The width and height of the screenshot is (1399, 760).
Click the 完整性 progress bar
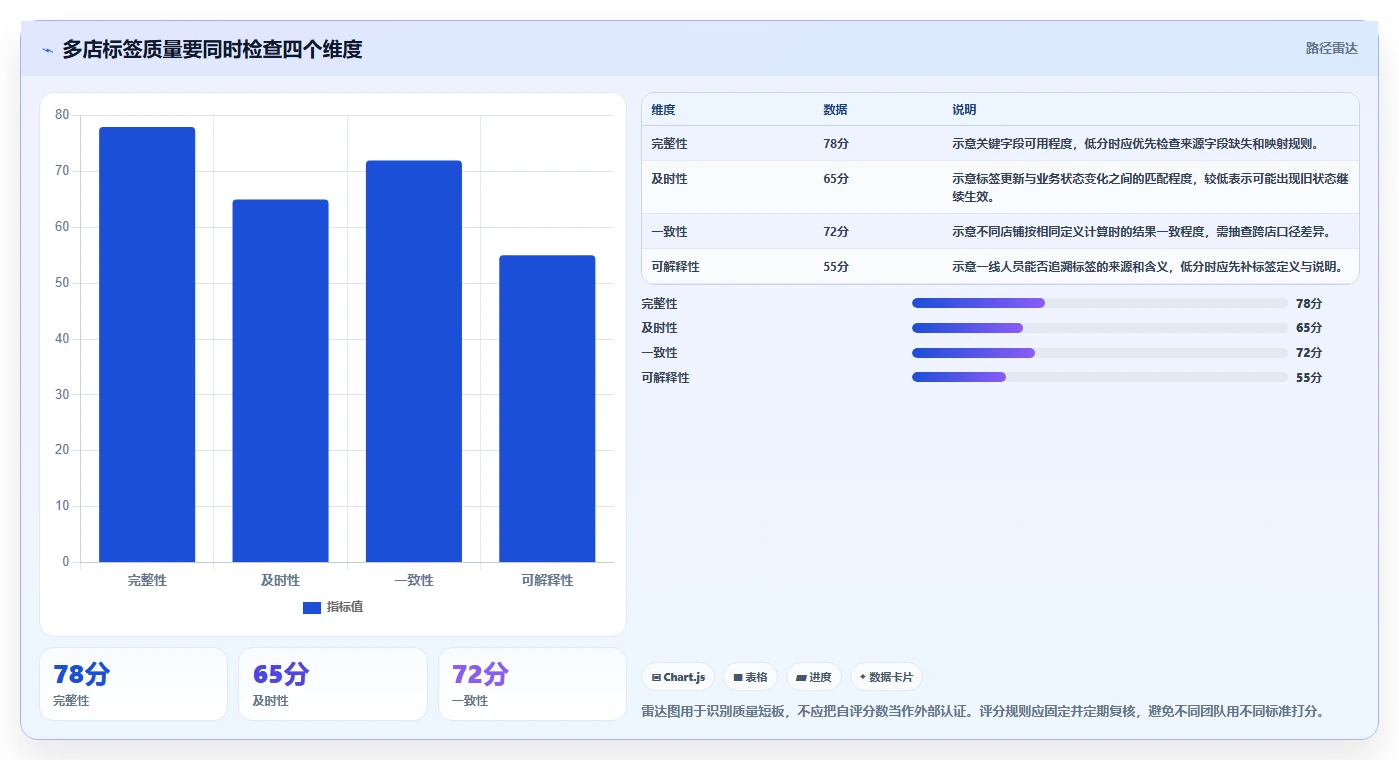(x=1100, y=303)
